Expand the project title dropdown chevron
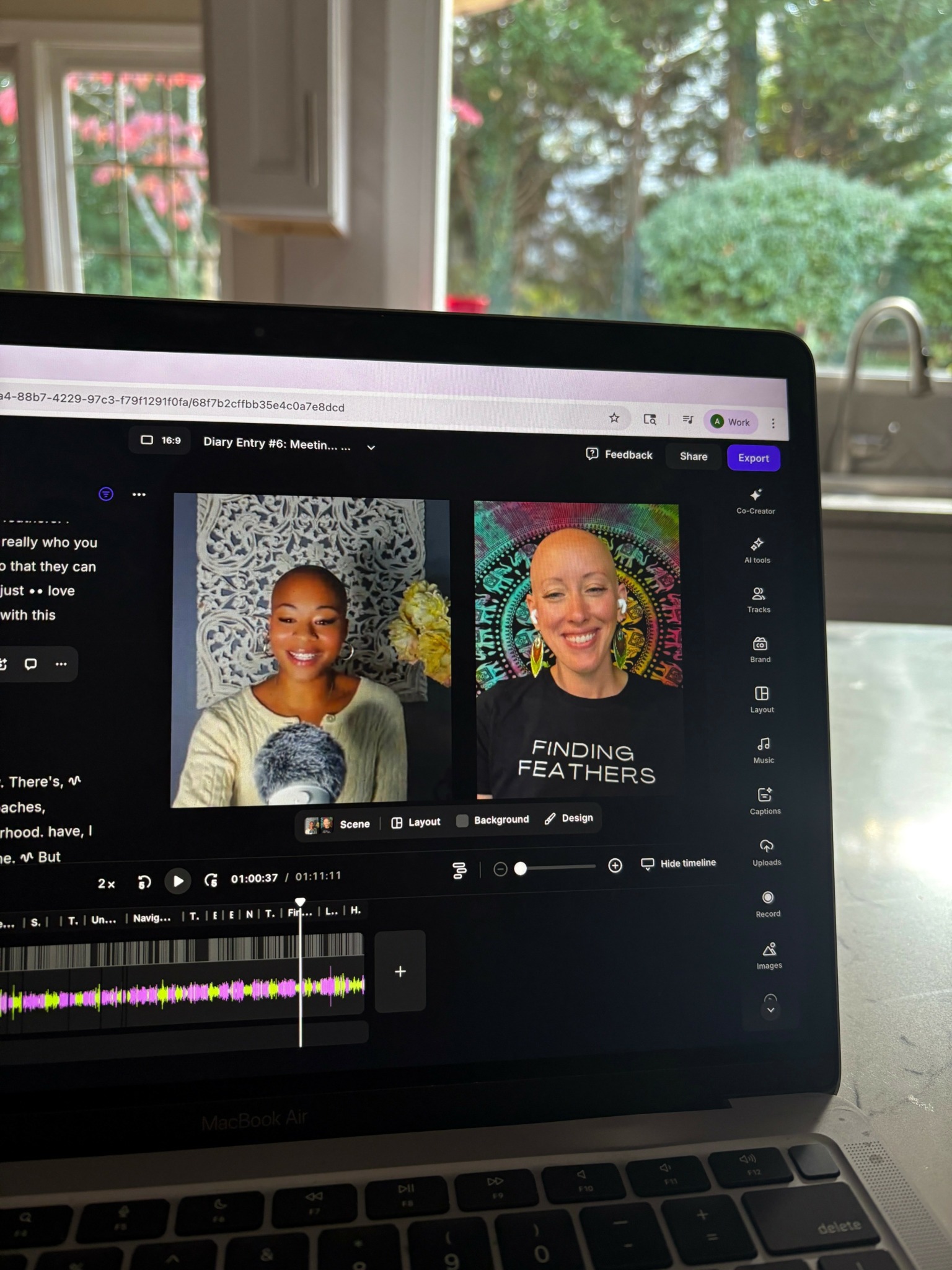This screenshot has width=952, height=1270. click(x=371, y=447)
